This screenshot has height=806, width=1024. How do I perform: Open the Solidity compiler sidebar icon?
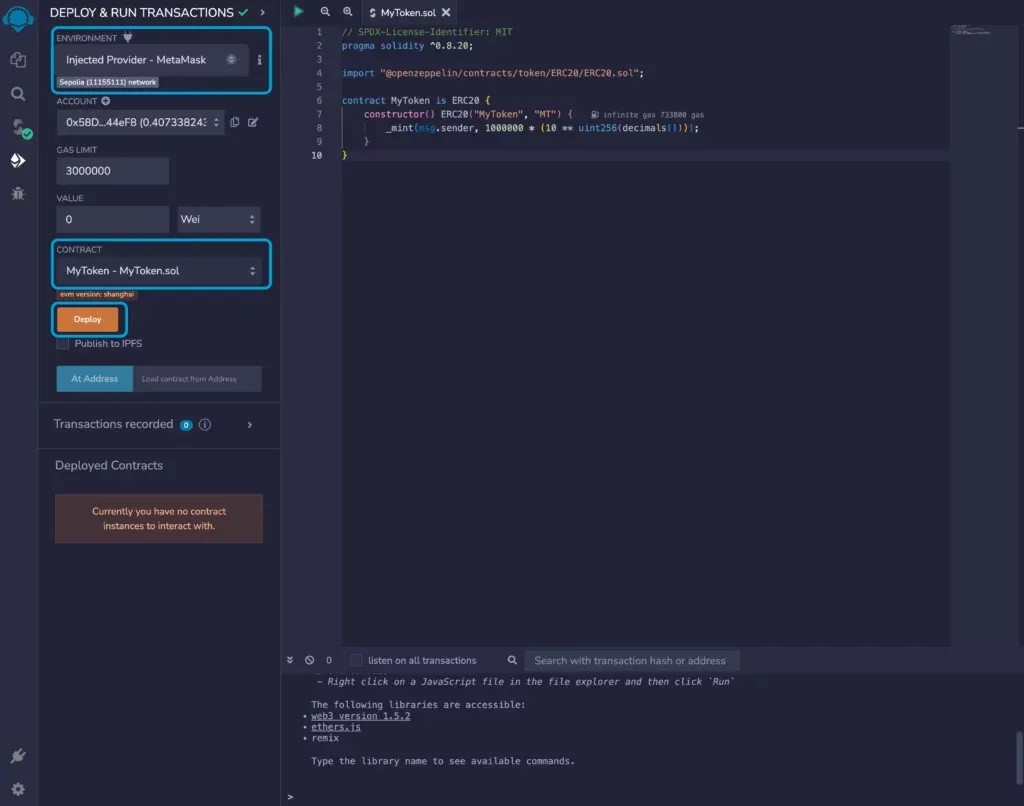point(20,127)
